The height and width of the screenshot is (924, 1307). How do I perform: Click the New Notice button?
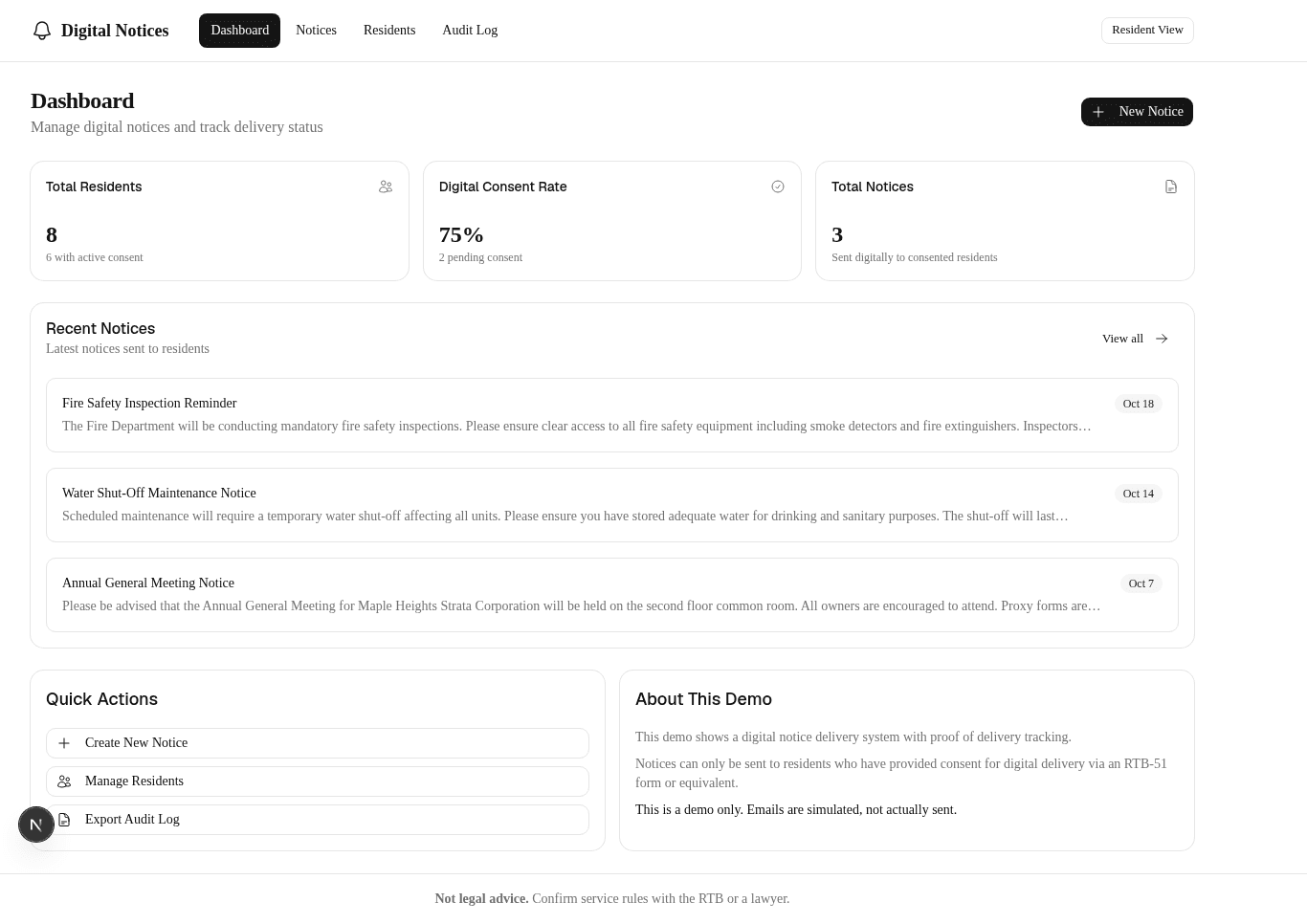pos(1137,112)
